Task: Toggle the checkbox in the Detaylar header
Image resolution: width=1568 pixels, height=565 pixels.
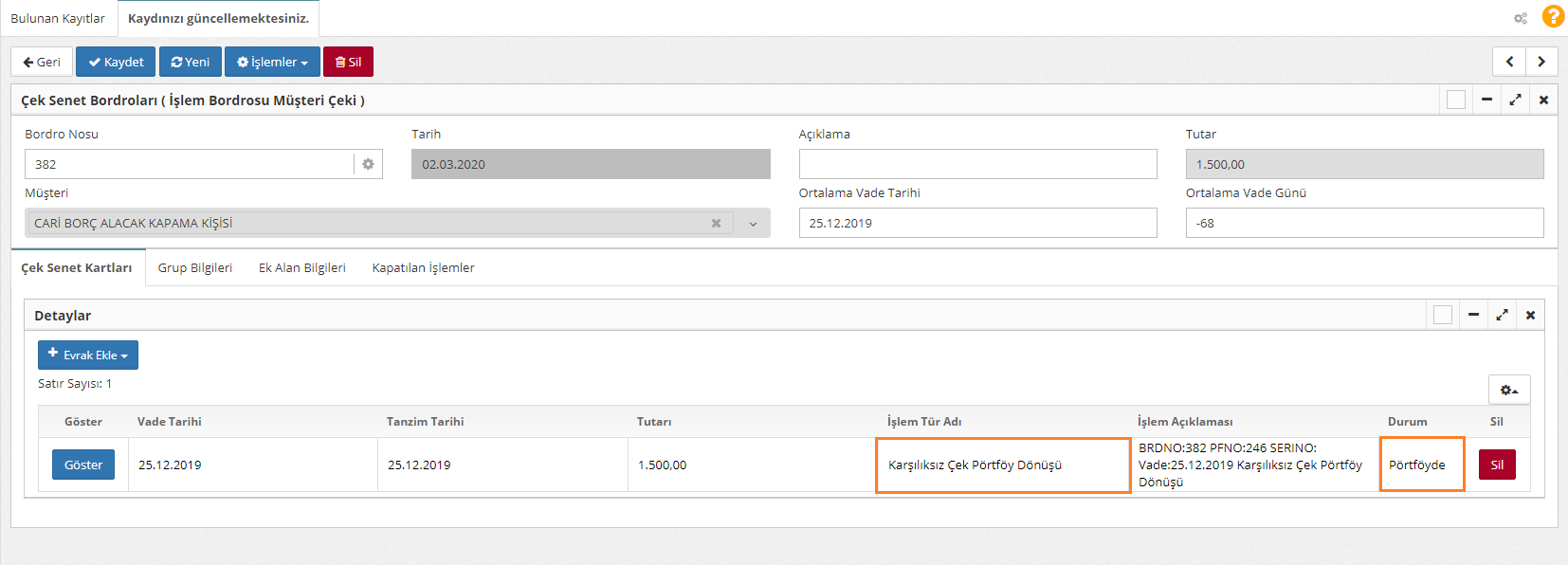Action: [x=1443, y=315]
